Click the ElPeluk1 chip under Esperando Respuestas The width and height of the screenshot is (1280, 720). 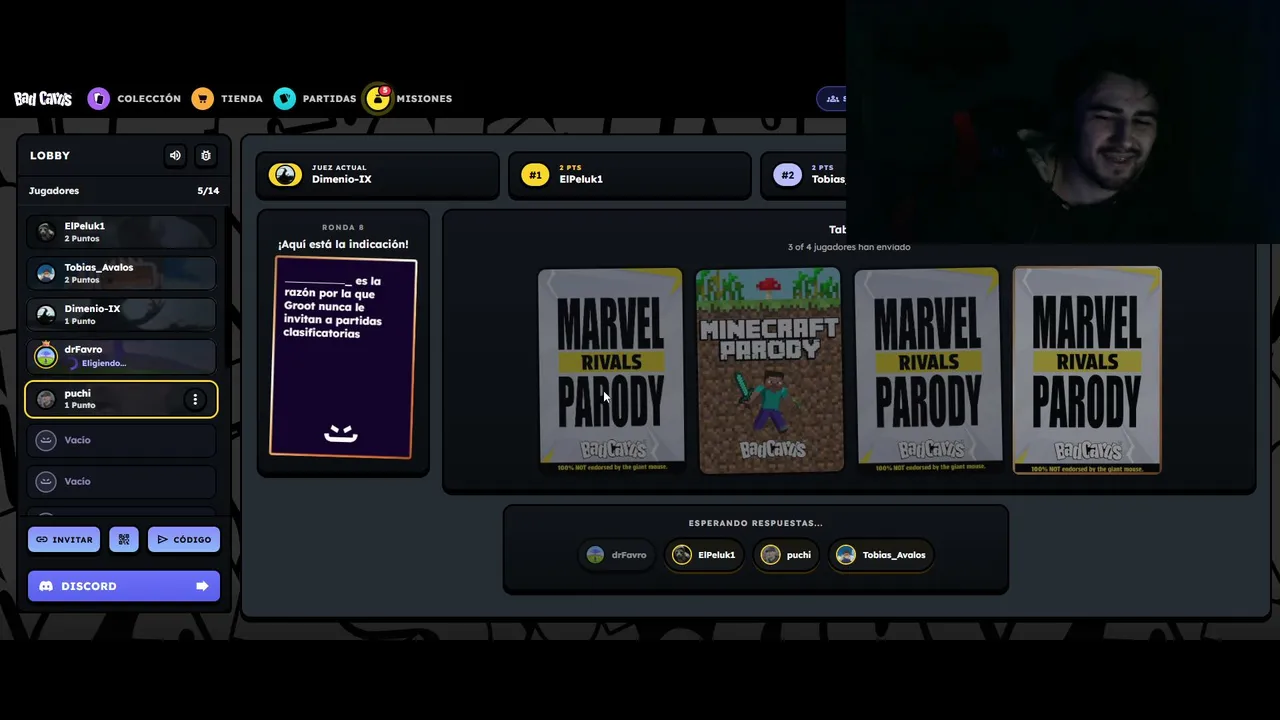tap(704, 555)
